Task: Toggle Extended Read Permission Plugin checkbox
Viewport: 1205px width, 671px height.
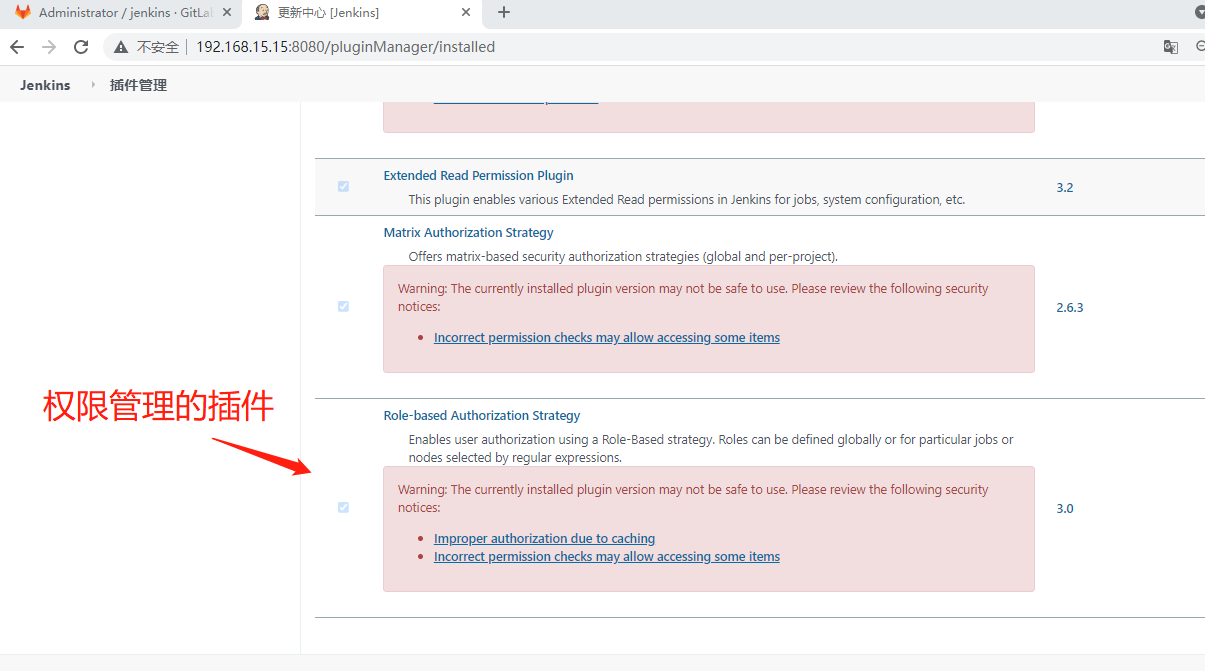Action: [x=343, y=187]
